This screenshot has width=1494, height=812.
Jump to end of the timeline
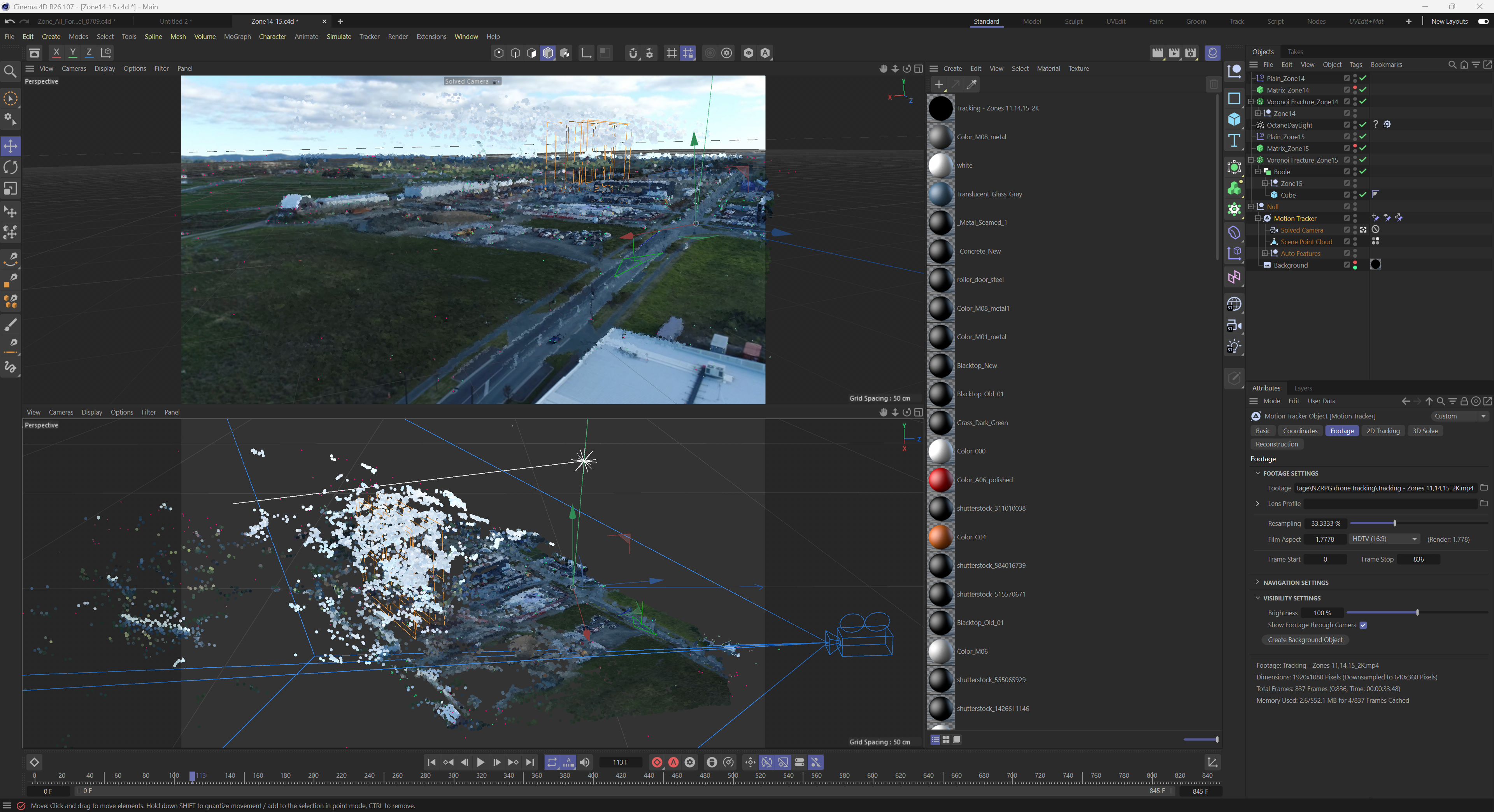530,762
